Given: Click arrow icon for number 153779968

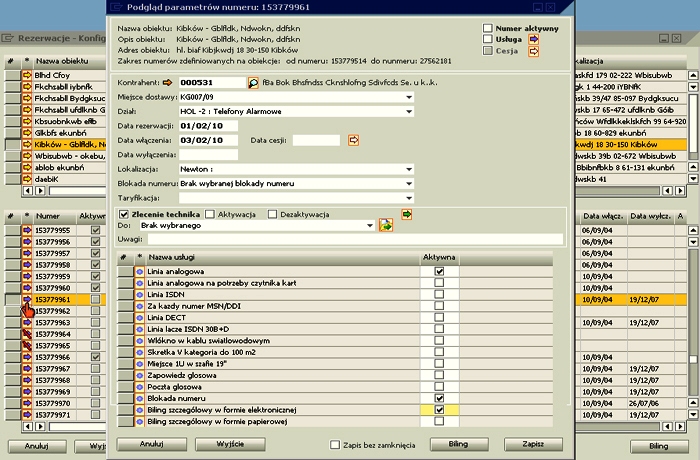Looking at the screenshot, I should (x=27, y=381).
